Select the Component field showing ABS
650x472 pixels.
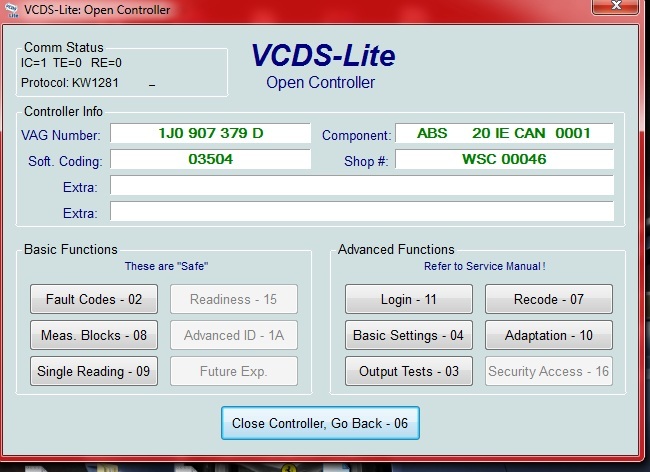504,133
